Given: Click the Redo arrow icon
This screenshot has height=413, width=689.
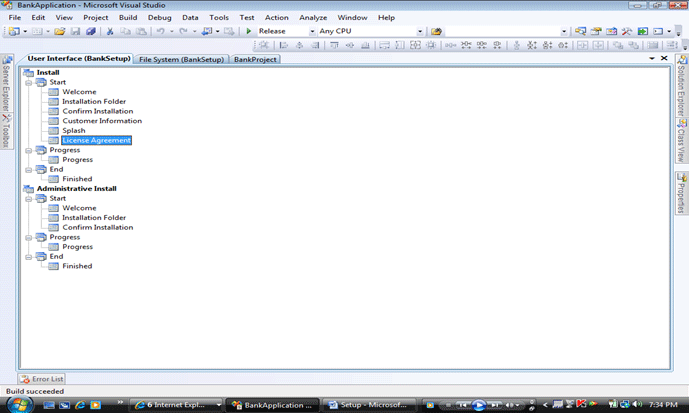Looking at the screenshot, I should [x=183, y=31].
